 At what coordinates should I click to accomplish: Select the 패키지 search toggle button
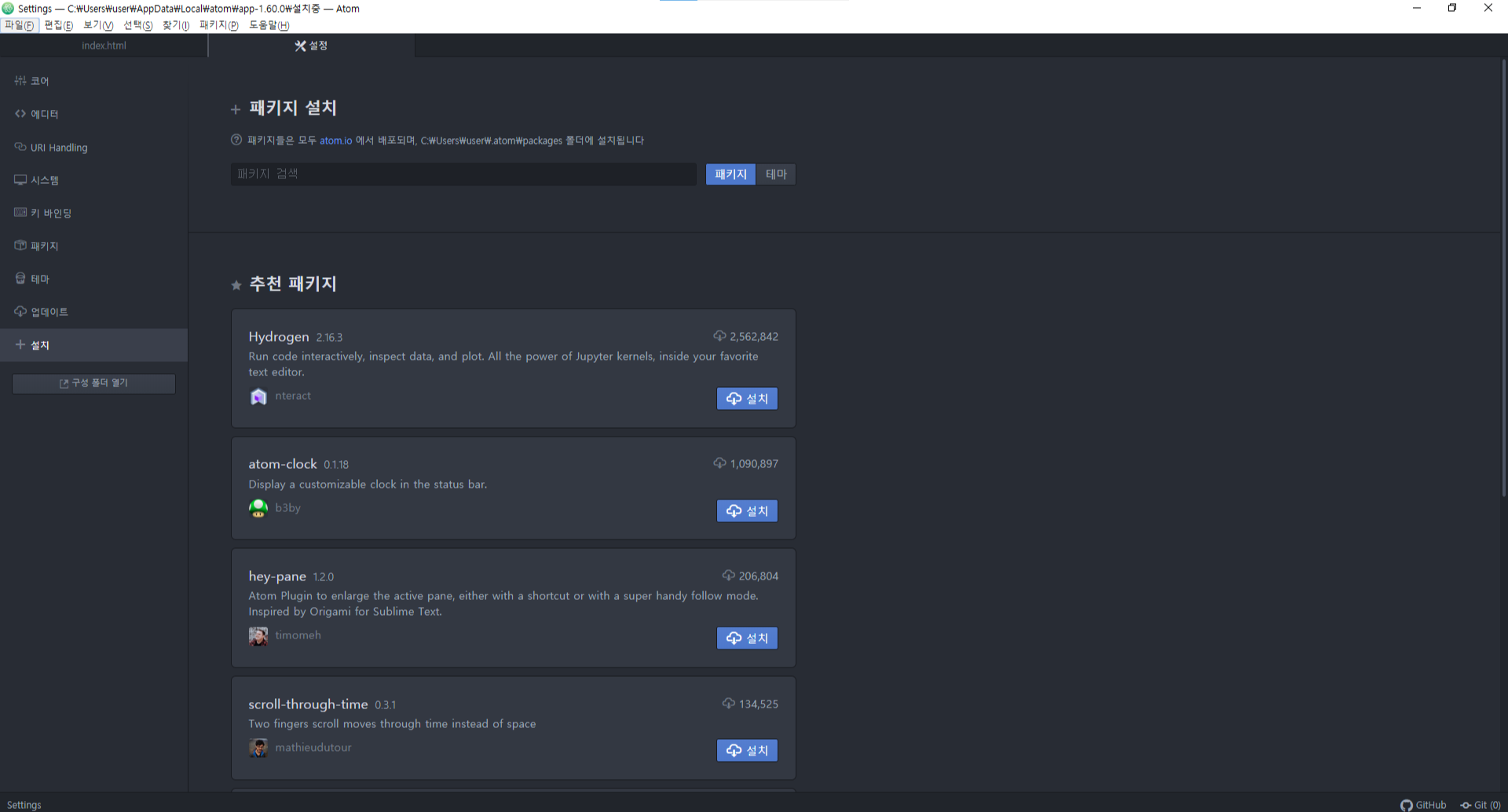(730, 174)
